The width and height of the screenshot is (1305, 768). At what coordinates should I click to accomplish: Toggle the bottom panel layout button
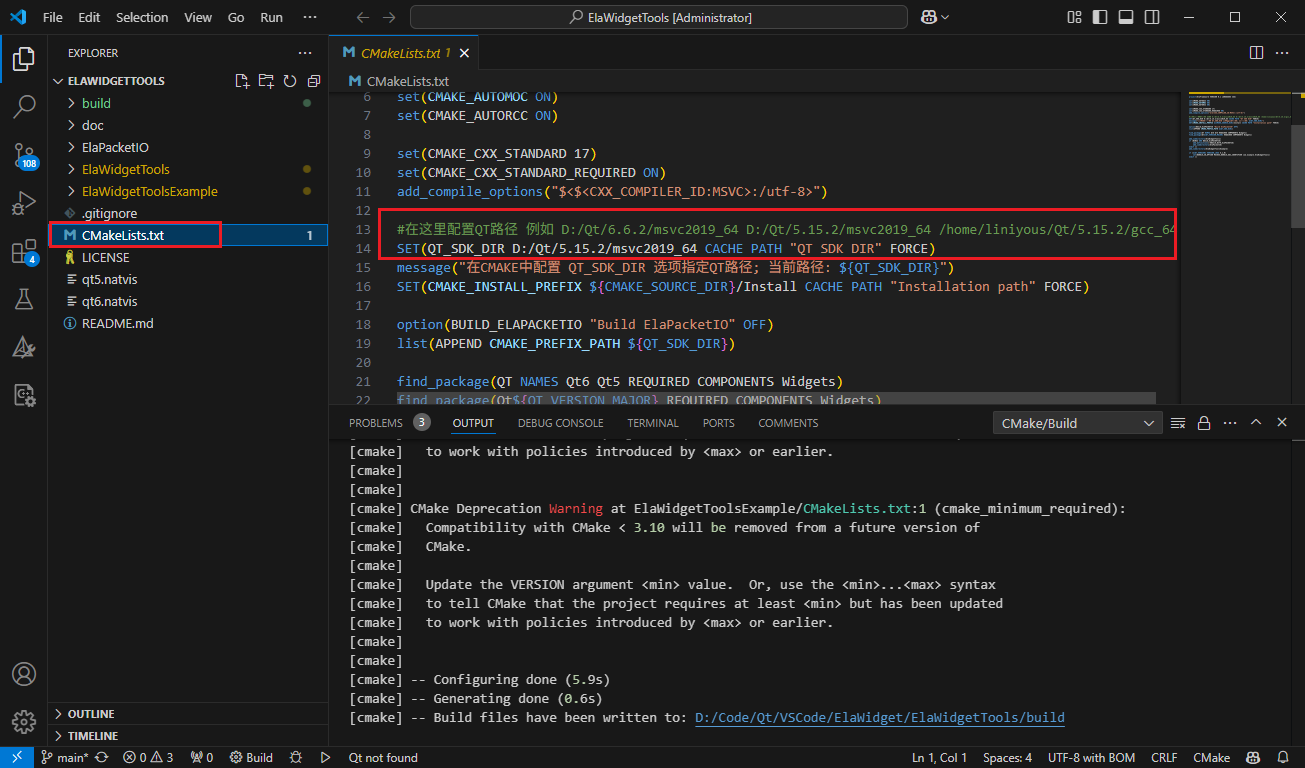click(1126, 17)
